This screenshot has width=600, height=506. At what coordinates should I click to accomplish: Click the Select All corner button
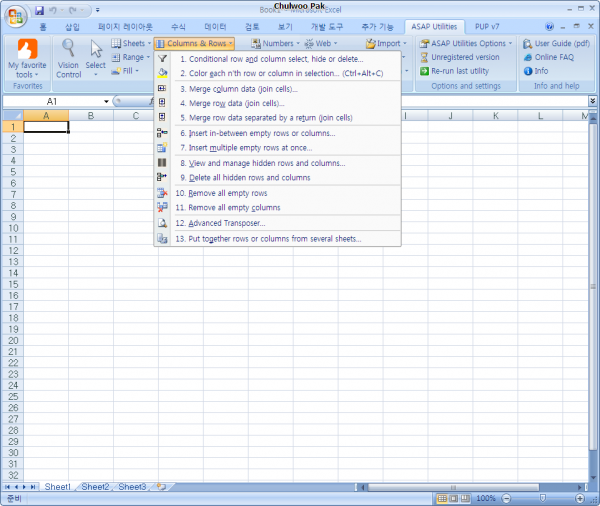click(x=13, y=115)
